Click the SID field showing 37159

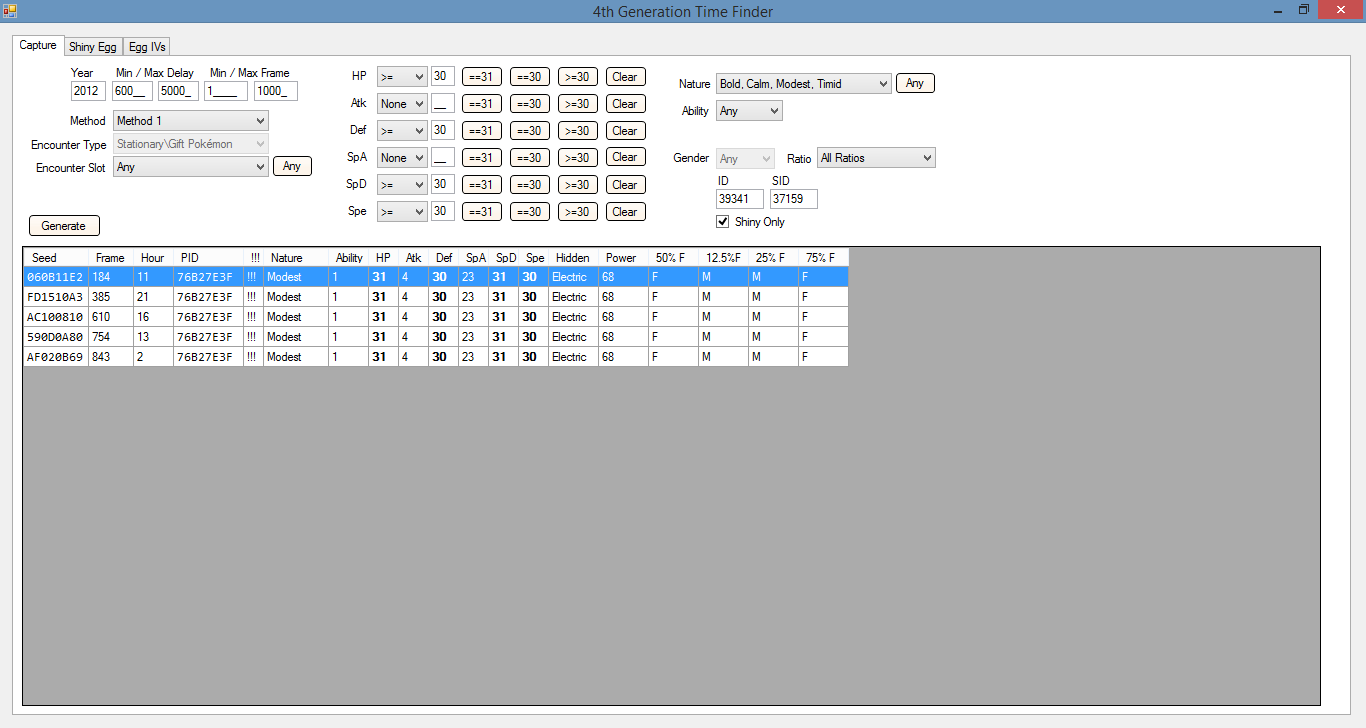(x=794, y=198)
